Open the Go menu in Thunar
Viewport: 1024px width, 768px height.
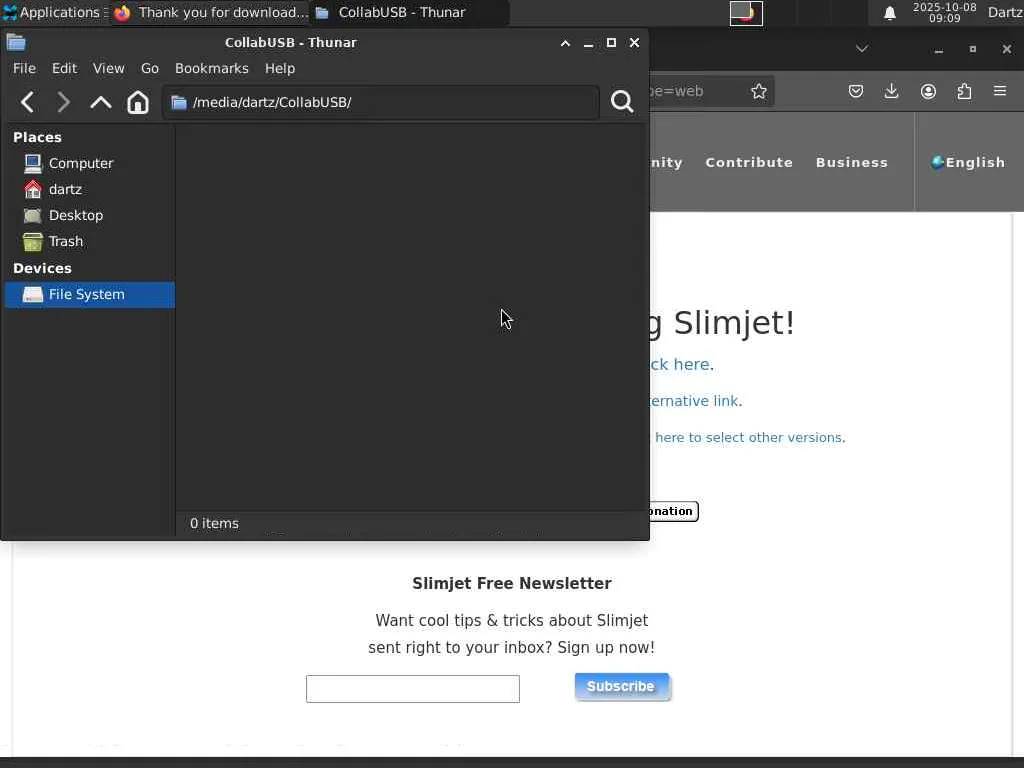pyautogui.click(x=150, y=69)
